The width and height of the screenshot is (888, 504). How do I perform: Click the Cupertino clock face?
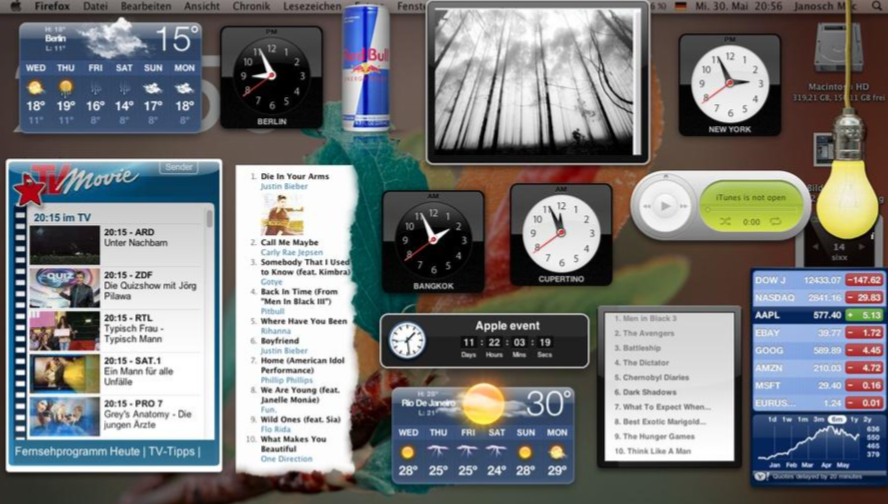coord(561,233)
